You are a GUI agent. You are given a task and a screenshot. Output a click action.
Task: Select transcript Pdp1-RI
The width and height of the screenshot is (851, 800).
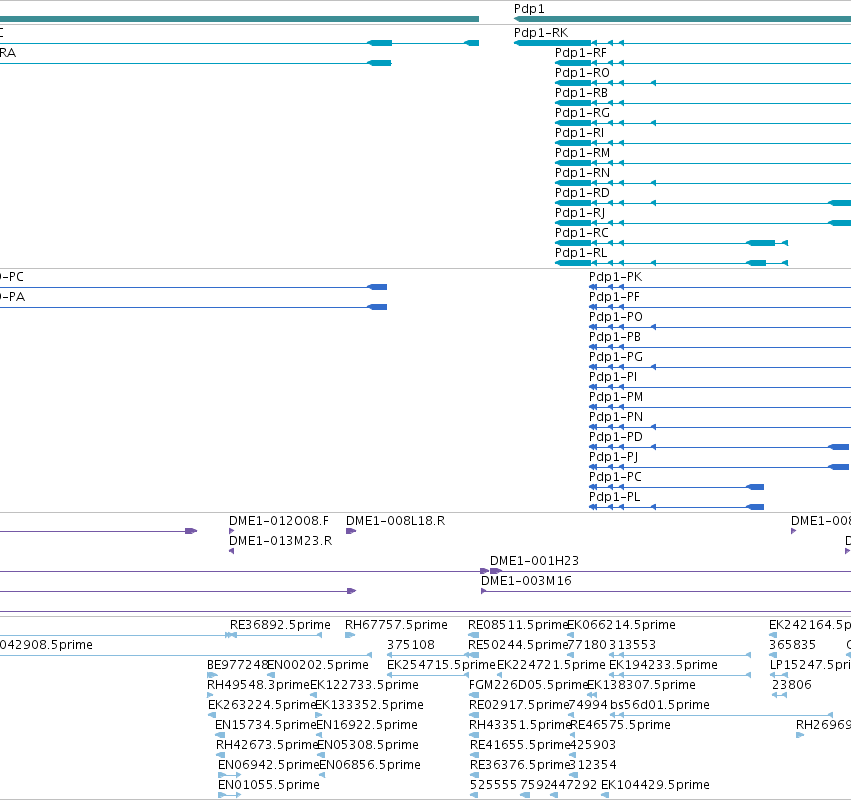(579, 133)
